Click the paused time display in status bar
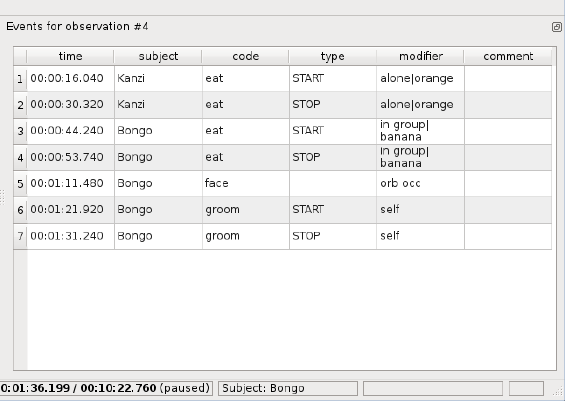The width and height of the screenshot is (565, 401). pos(106,388)
